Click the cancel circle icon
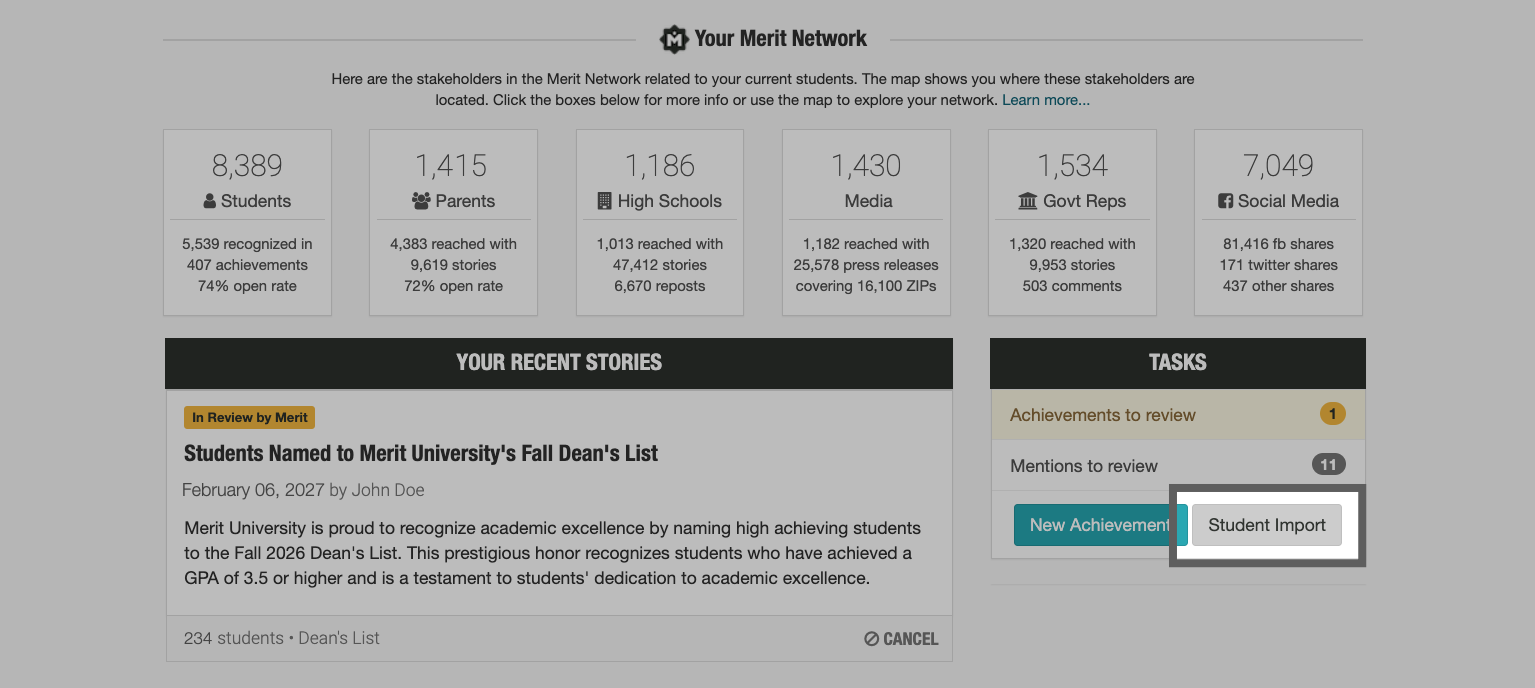1535x688 pixels. tap(871, 639)
